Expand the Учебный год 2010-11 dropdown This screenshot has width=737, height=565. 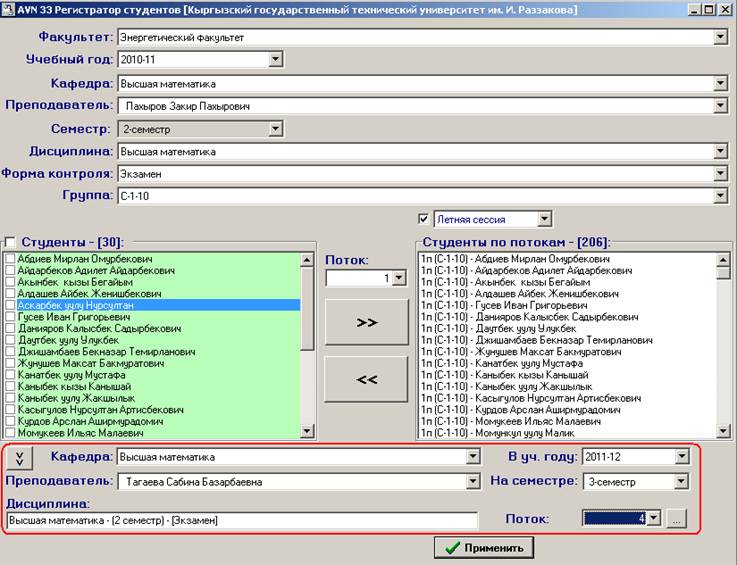coord(277,60)
